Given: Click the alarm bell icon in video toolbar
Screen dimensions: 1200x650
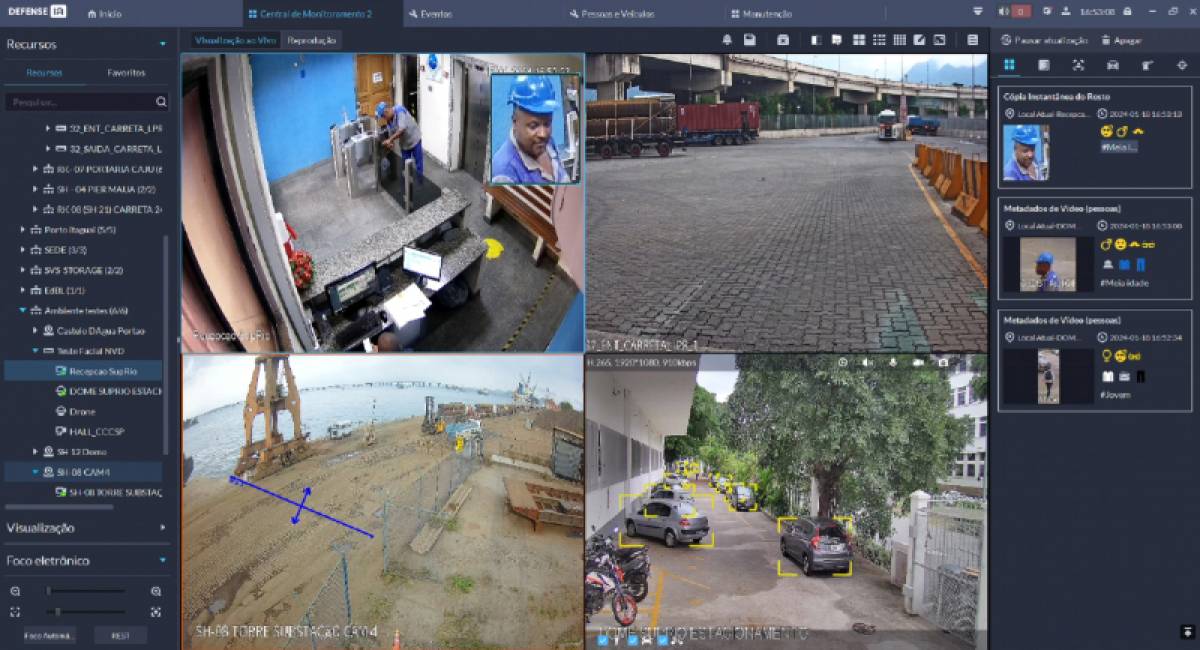Looking at the screenshot, I should coord(727,40).
